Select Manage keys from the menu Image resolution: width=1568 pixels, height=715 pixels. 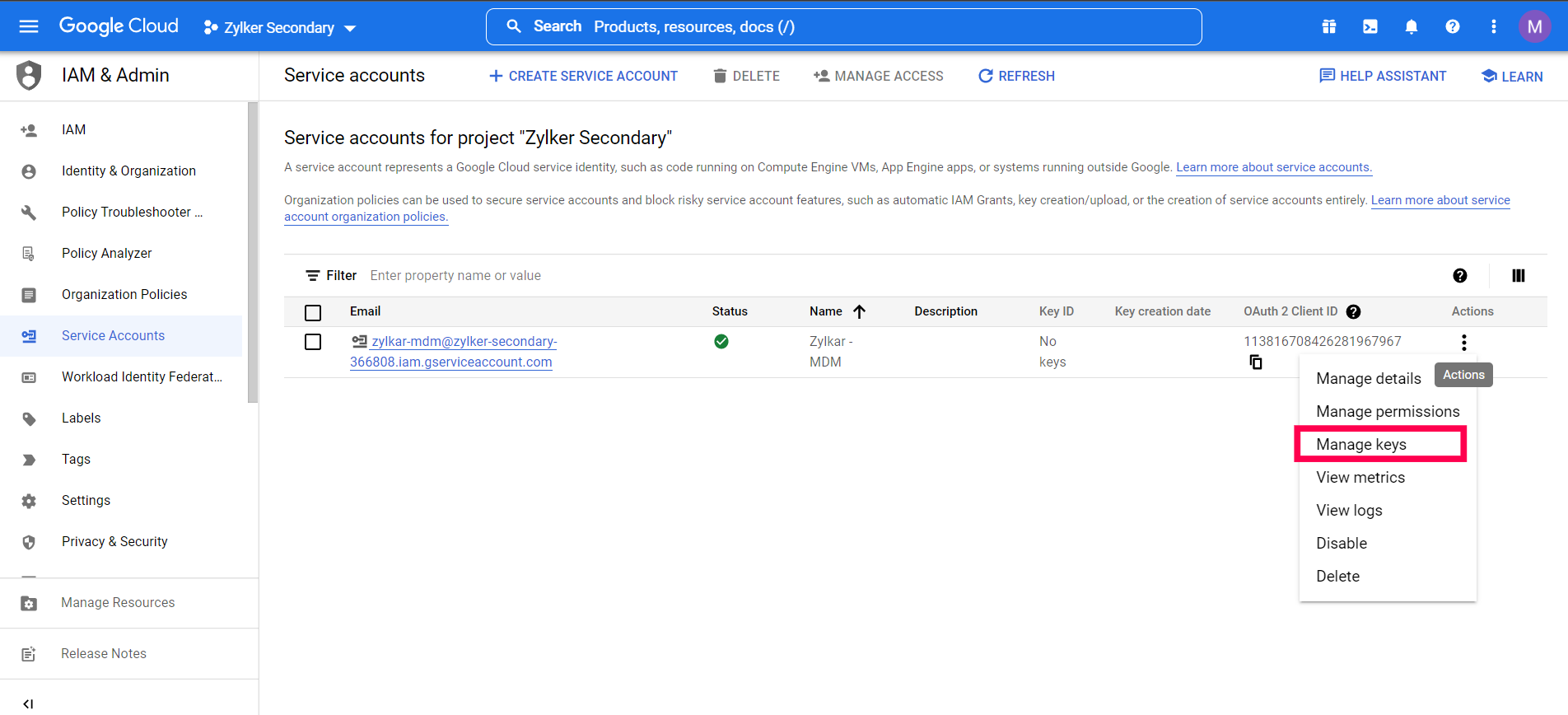point(1388,445)
